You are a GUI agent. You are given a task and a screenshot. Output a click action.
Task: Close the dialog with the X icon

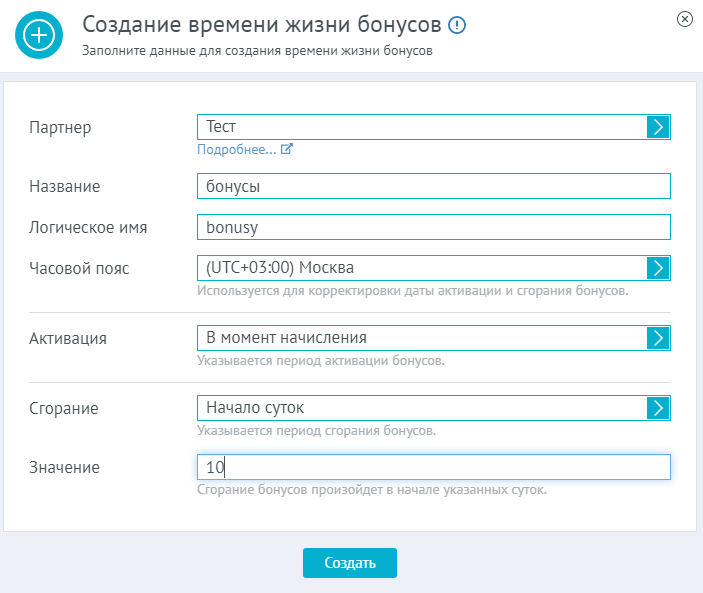(x=685, y=19)
